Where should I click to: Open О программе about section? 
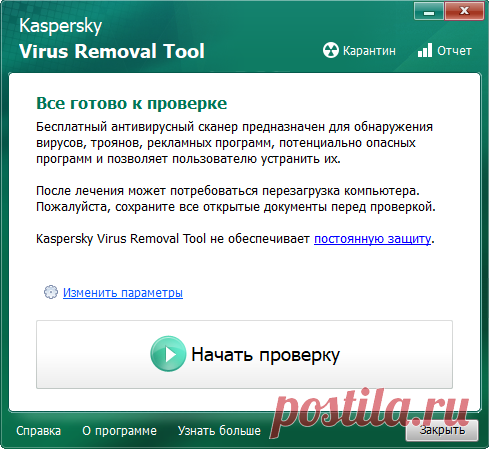119,431
